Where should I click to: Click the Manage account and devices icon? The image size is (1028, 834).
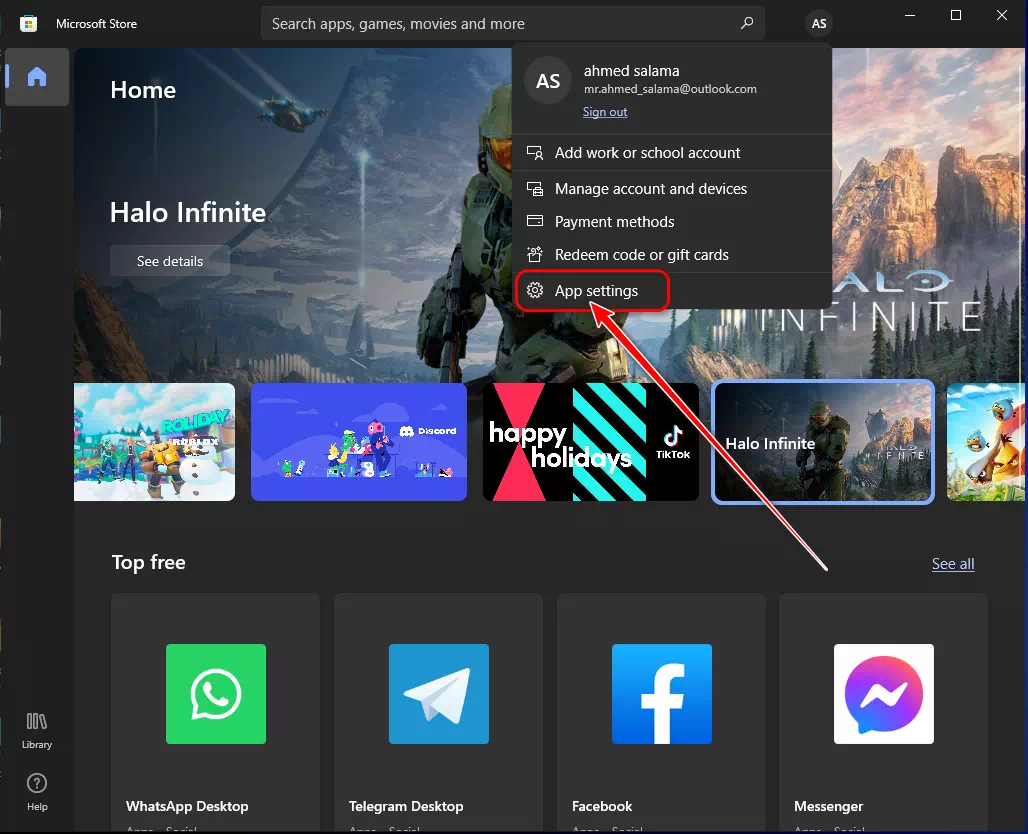[535, 189]
